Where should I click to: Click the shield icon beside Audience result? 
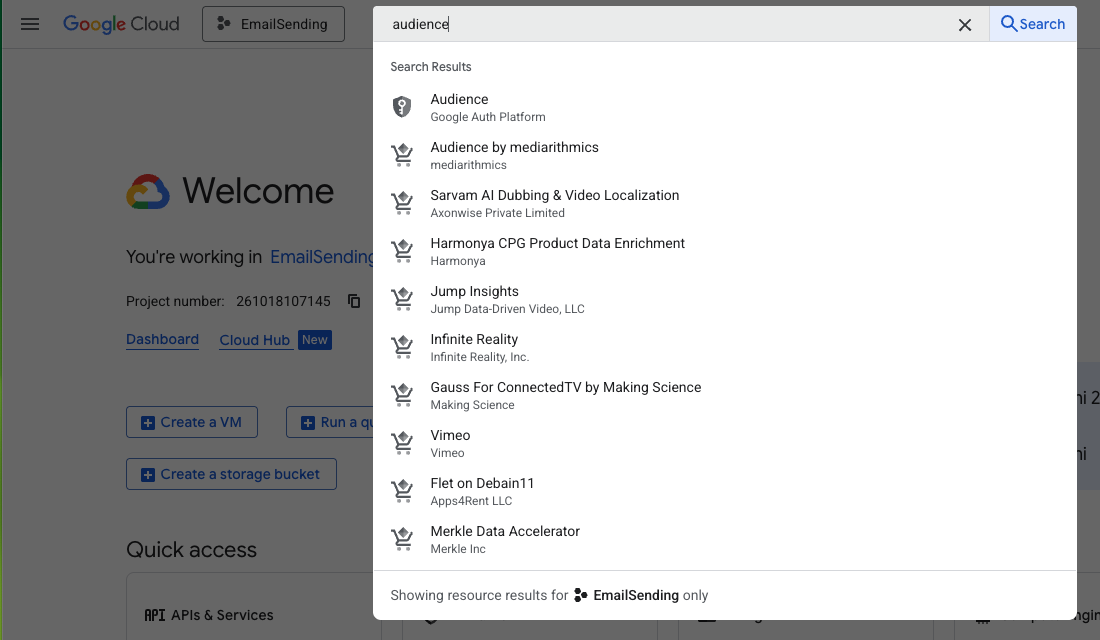[x=402, y=107]
